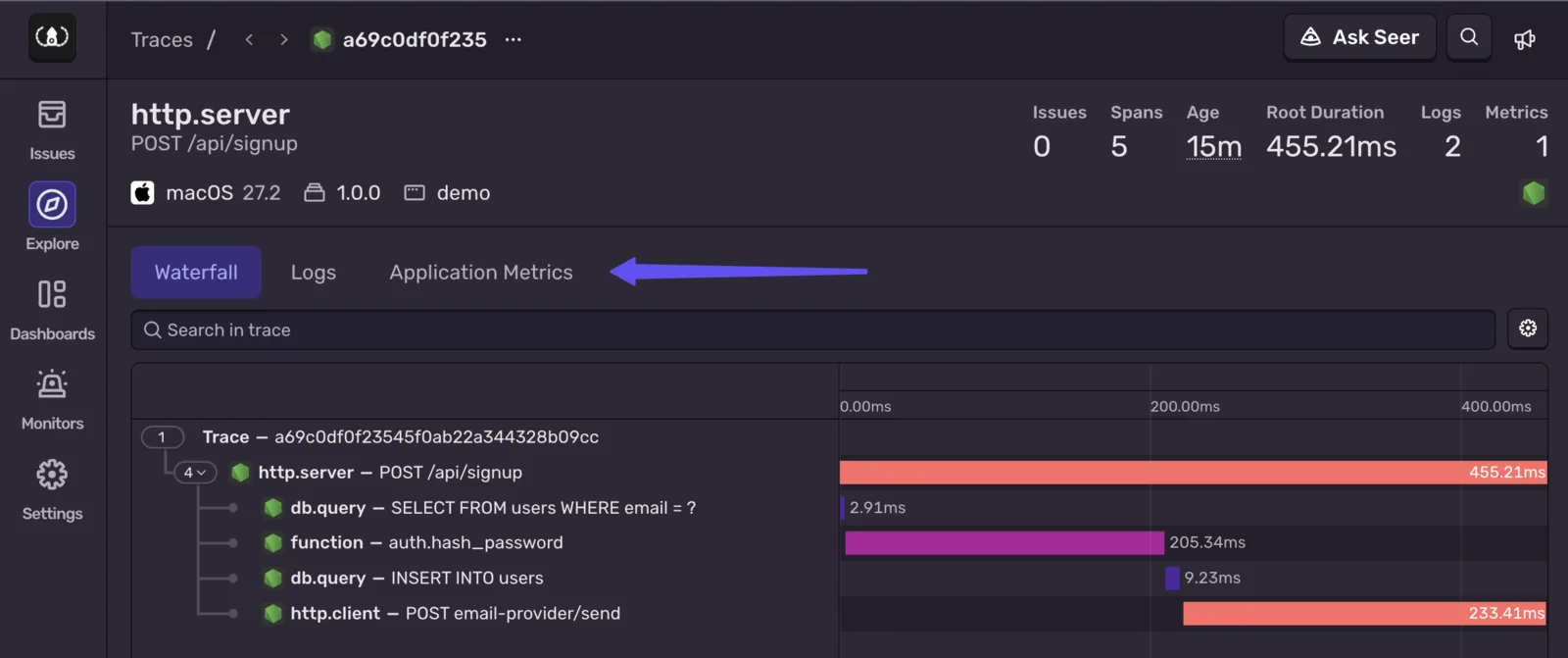Open the header search magnifier
This screenshot has height=658, width=1568.
(x=1469, y=37)
